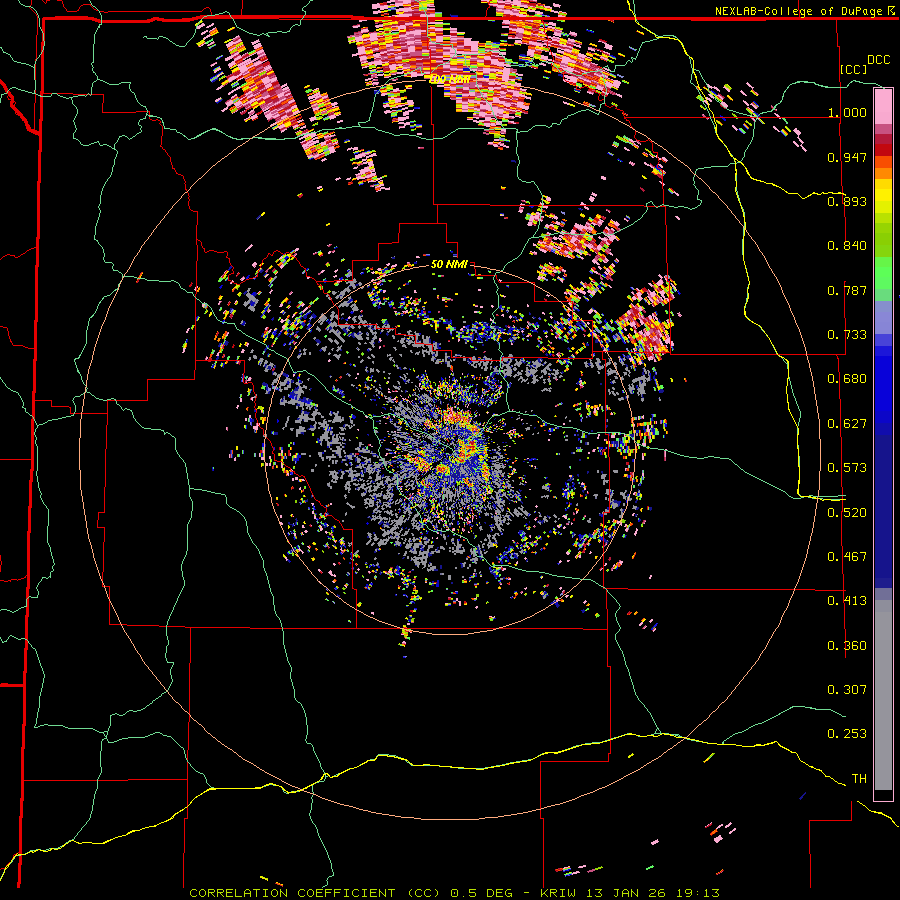
Task: Click the [CC] product label
Action: [853, 69]
